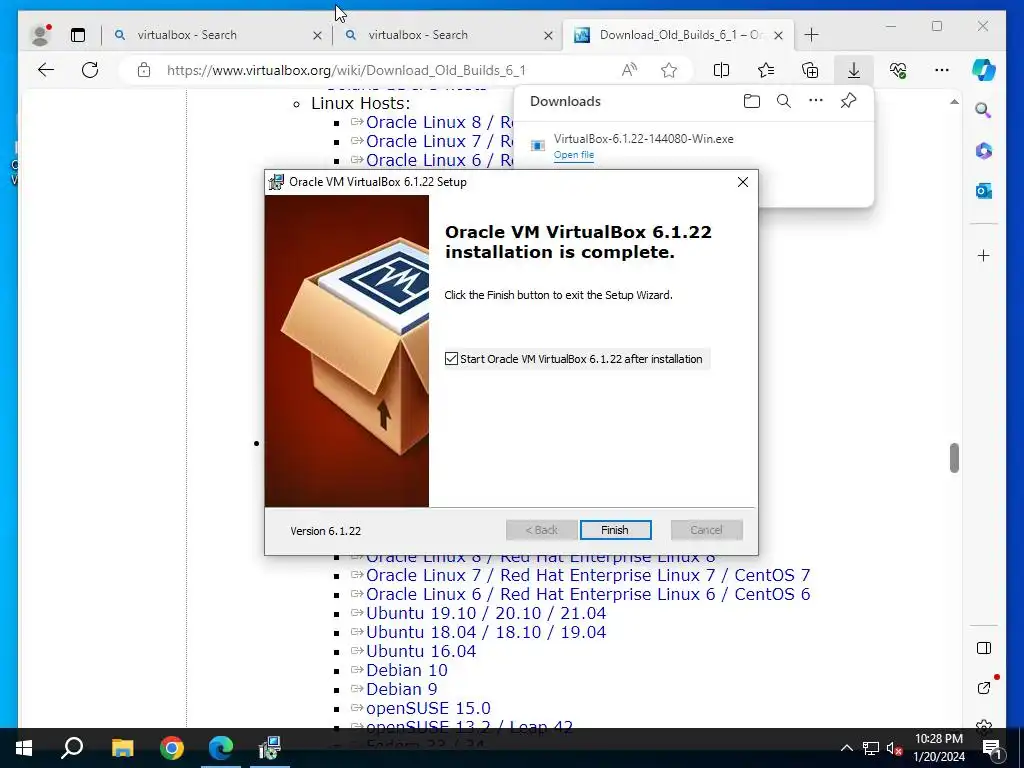
Task: Open Ubuntu 16.04 download link
Action: tap(421, 651)
